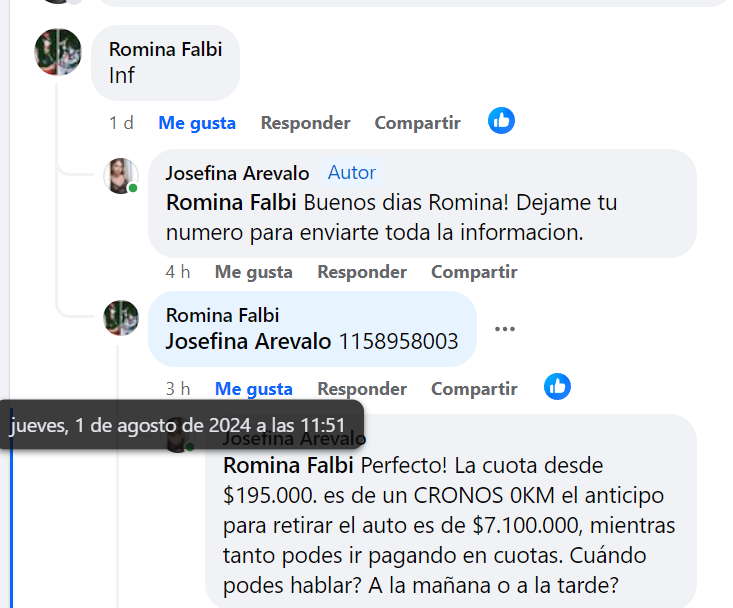Image resolution: width=733 pixels, height=608 pixels.
Task: Click the like reaction icon beside the phone number reply
Action: click(557, 387)
